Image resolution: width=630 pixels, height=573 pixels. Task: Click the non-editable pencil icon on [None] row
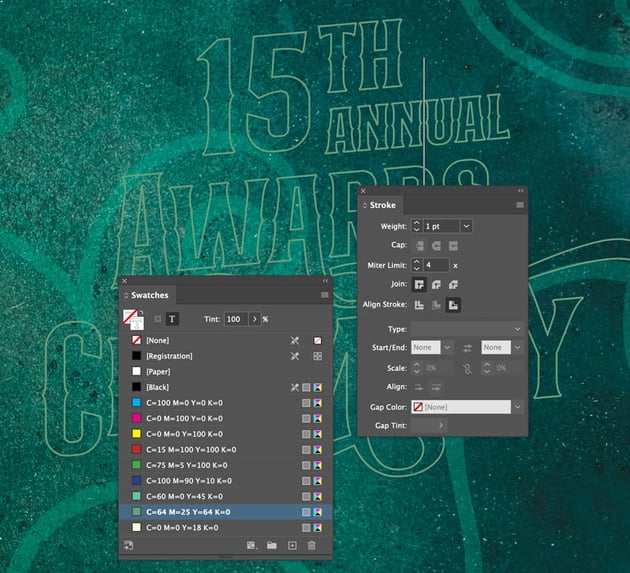(x=295, y=340)
